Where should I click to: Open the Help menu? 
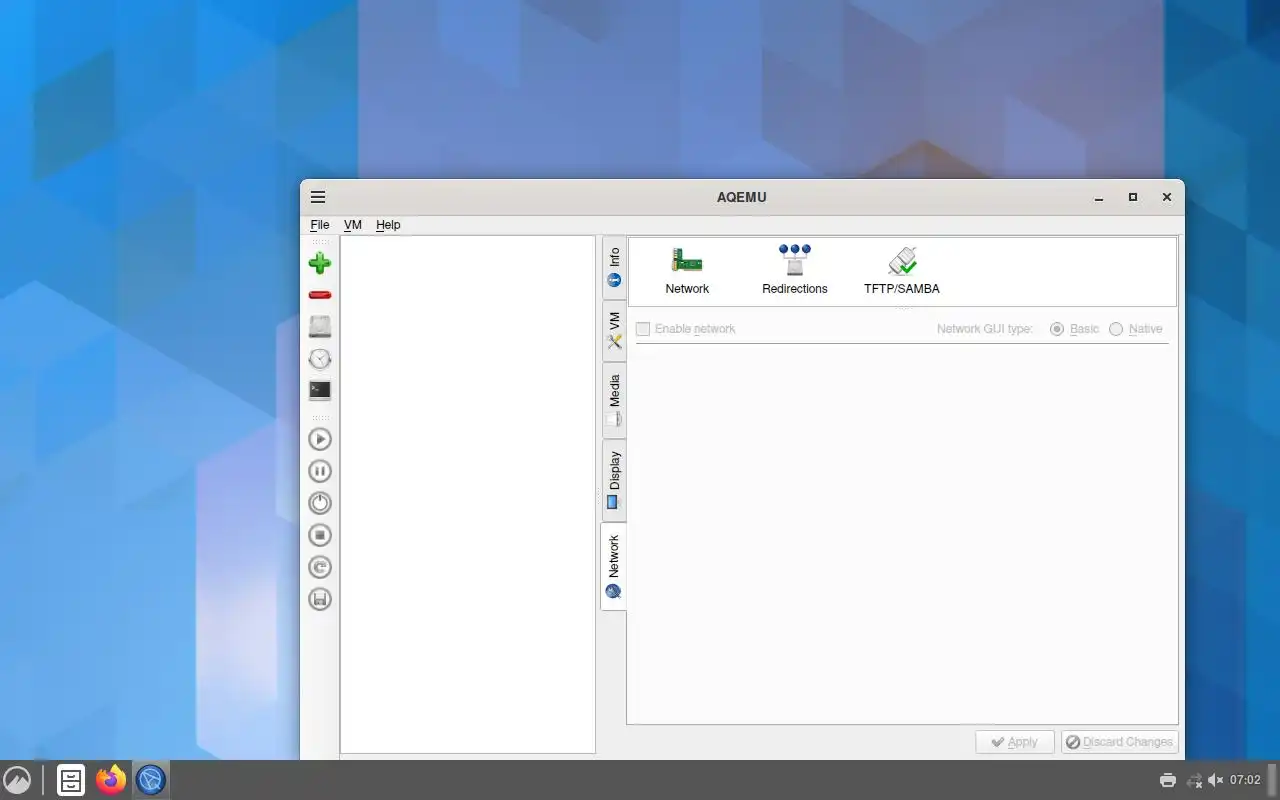[x=388, y=225]
